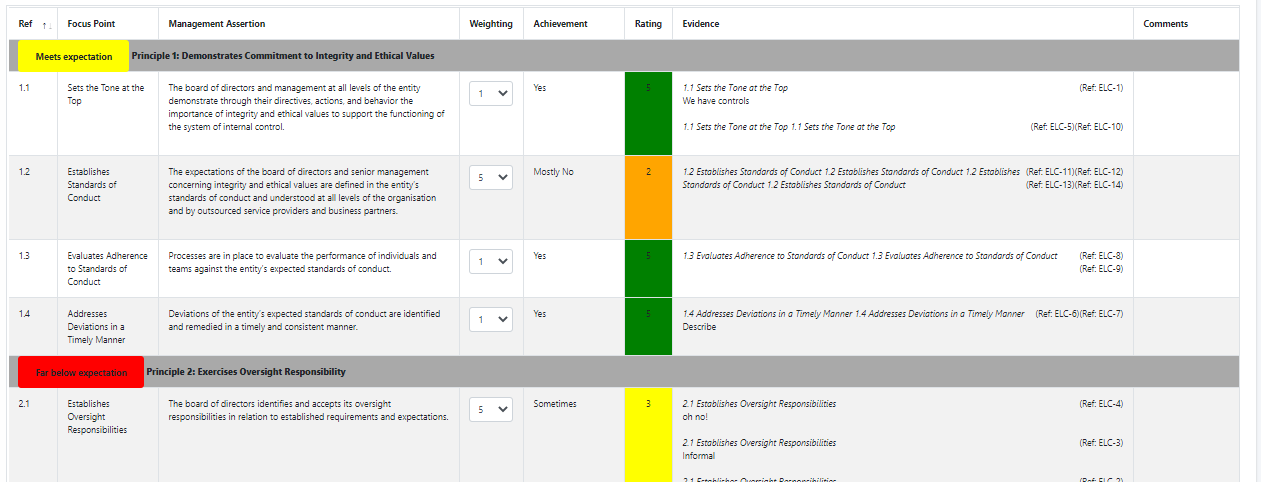Click focus point 'Establishes Oversight Responsibilities'
This screenshot has width=1261, height=482.
click(x=98, y=417)
